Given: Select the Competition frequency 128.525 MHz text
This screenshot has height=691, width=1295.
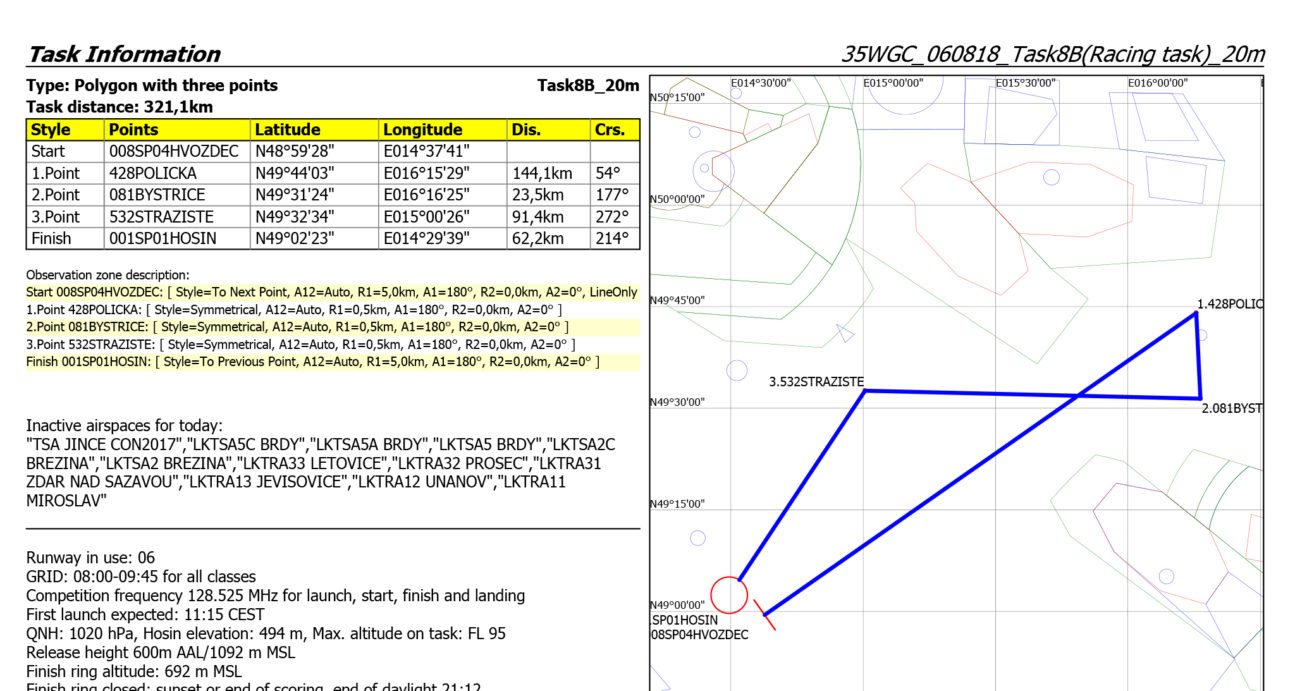Looking at the screenshot, I should coord(275,595).
